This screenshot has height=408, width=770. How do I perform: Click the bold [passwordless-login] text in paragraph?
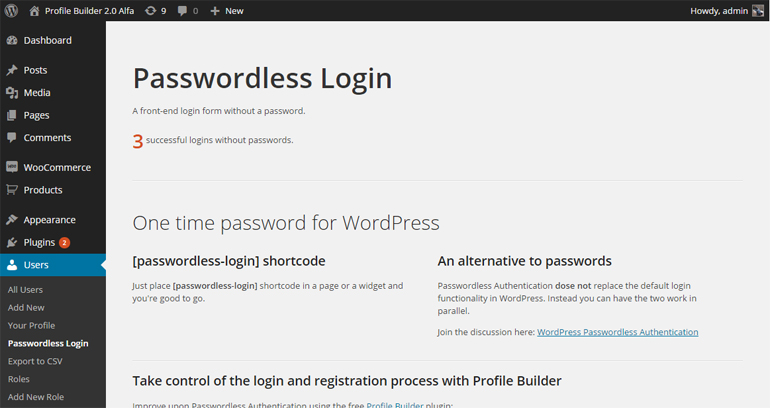(215, 286)
